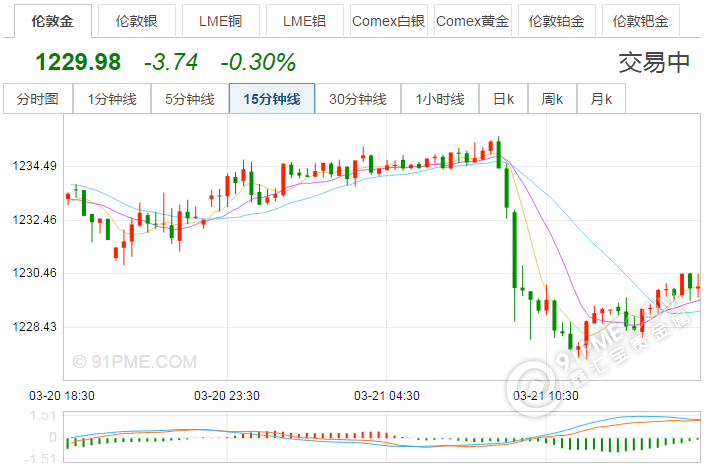The width and height of the screenshot is (708, 473).
Task: Choose the 5分钟线 interval
Action: point(190,98)
